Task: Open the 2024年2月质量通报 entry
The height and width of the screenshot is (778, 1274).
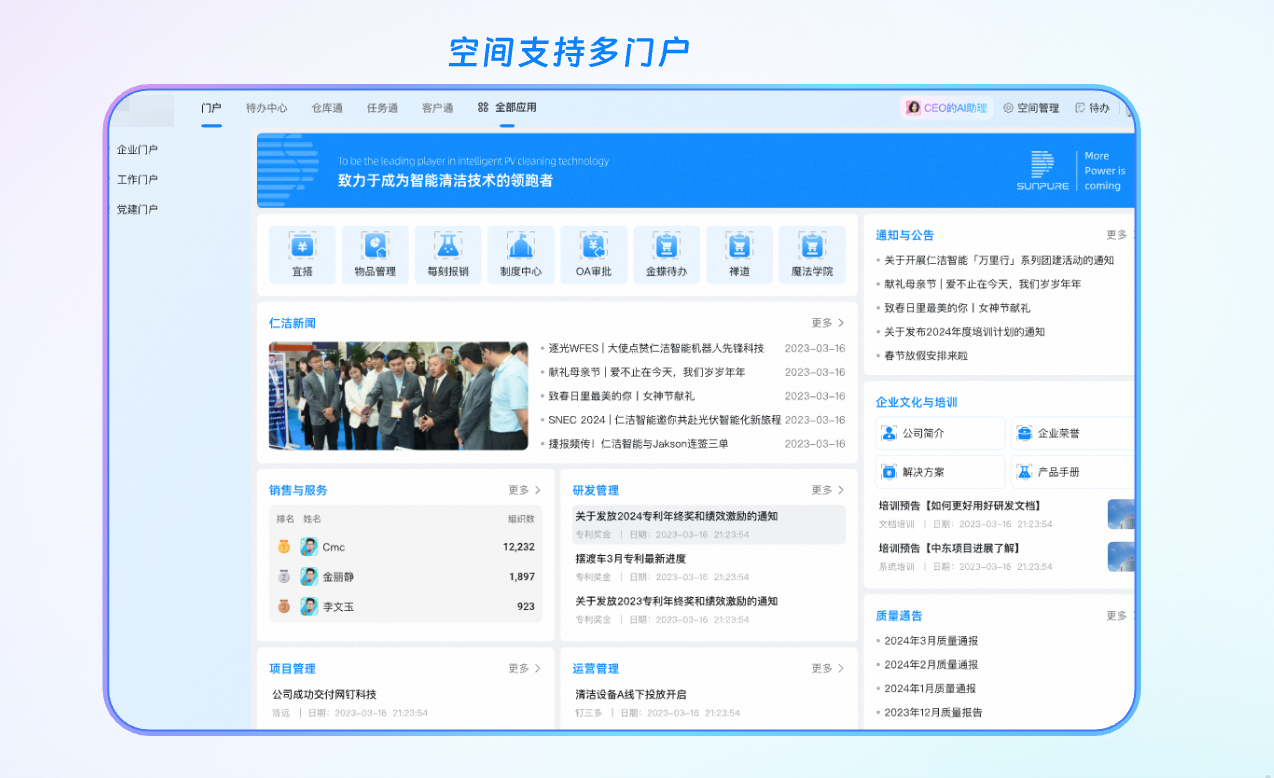Action: pos(931,665)
